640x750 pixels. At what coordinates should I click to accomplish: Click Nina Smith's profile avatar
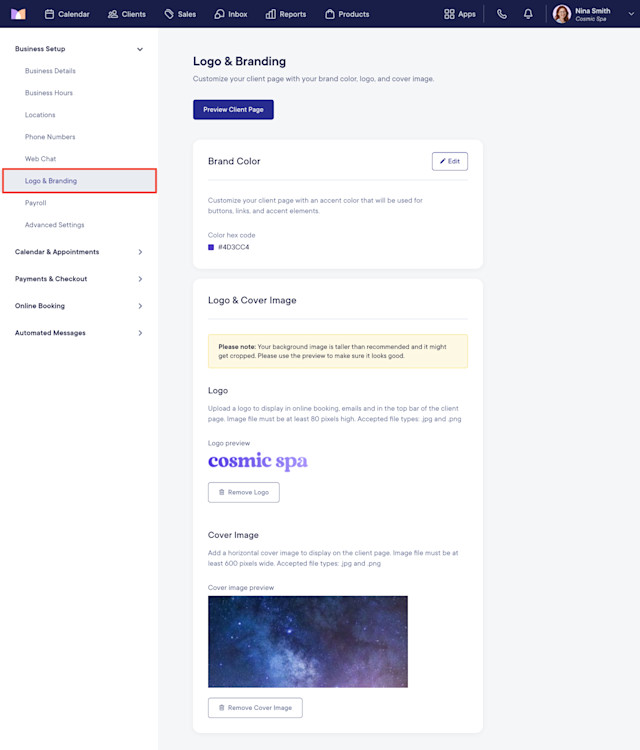point(562,14)
